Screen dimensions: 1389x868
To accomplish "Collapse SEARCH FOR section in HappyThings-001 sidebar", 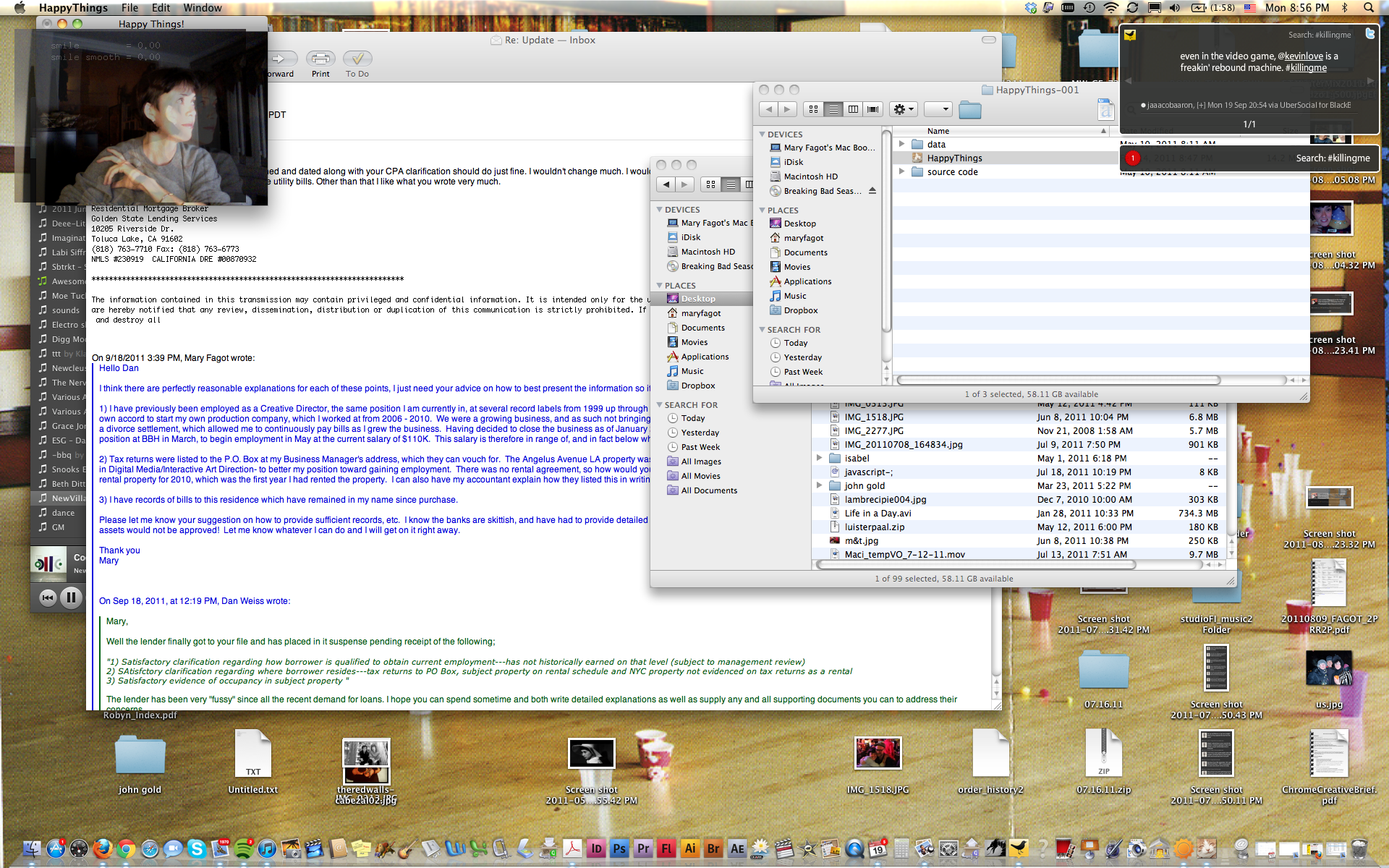I will 762,330.
